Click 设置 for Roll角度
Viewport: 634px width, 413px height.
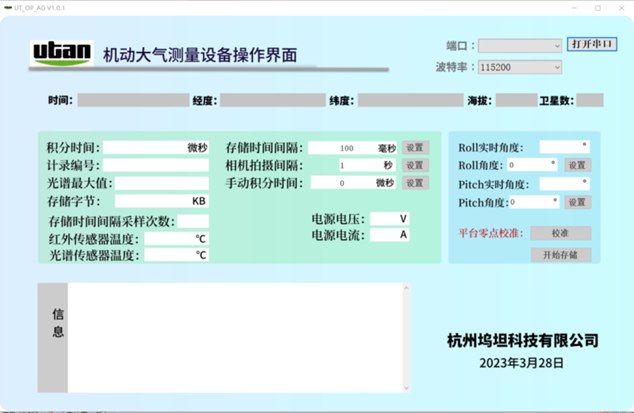click(x=577, y=165)
